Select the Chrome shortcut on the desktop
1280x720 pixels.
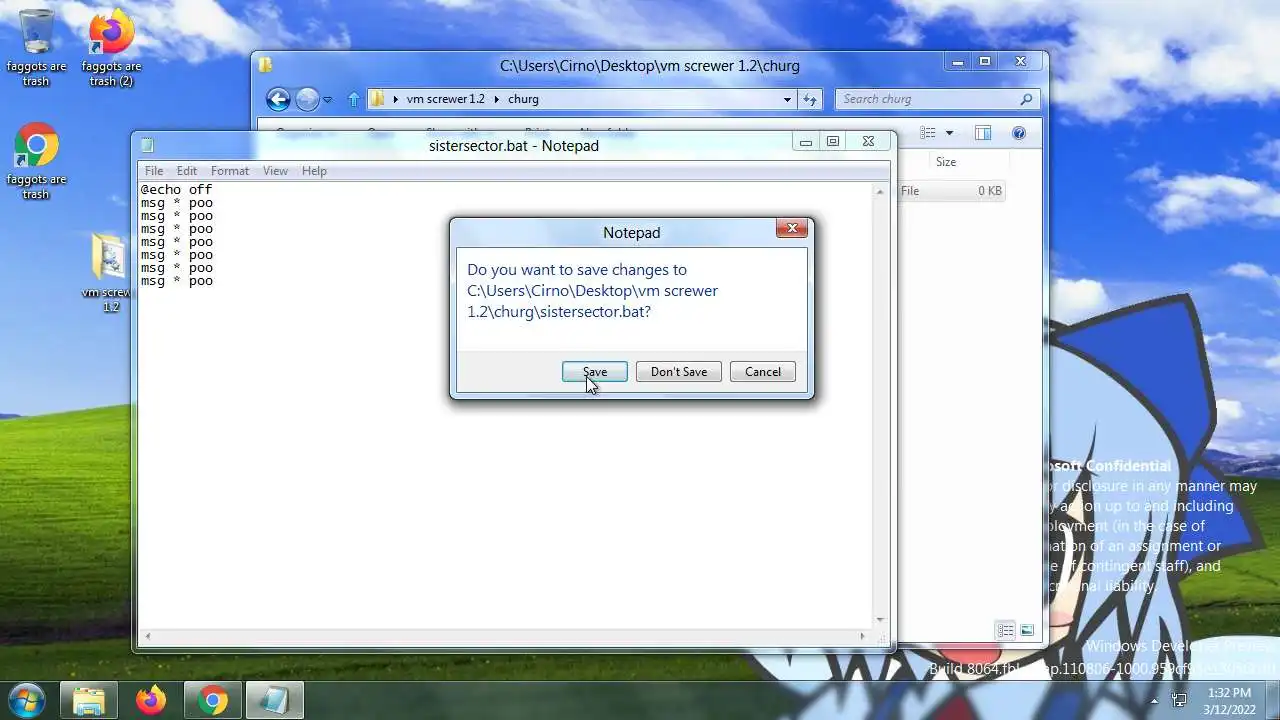(x=36, y=162)
